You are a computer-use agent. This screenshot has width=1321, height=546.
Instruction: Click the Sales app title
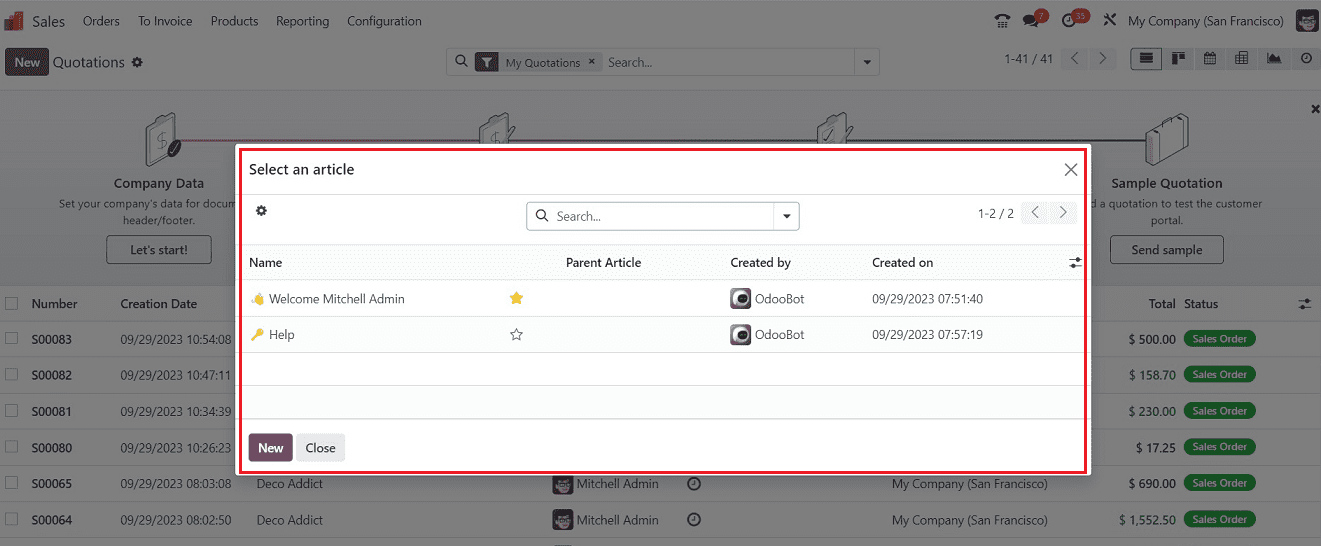48,21
